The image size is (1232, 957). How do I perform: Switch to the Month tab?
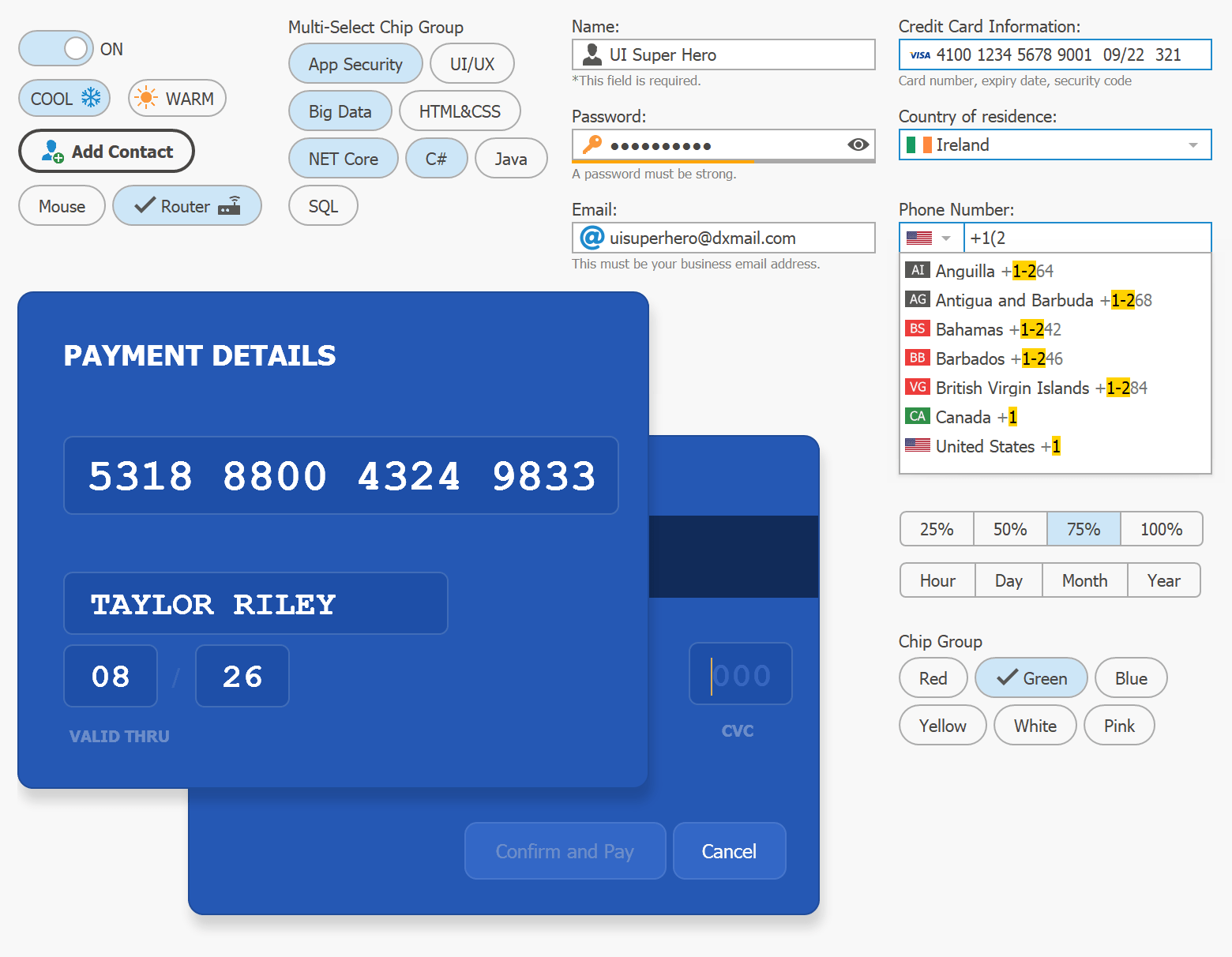(x=1084, y=580)
